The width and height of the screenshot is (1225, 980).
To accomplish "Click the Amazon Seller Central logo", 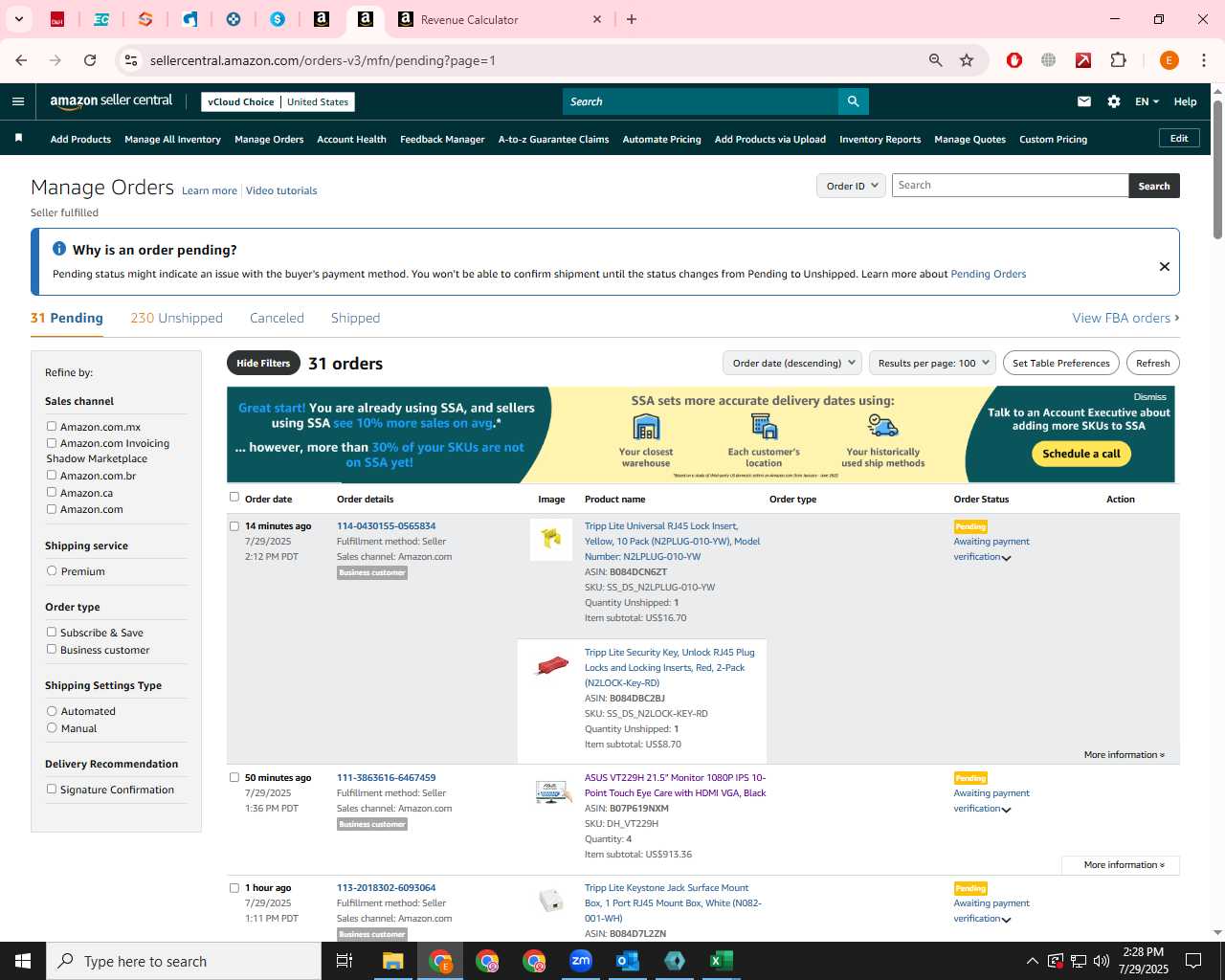I will pyautogui.click(x=111, y=101).
